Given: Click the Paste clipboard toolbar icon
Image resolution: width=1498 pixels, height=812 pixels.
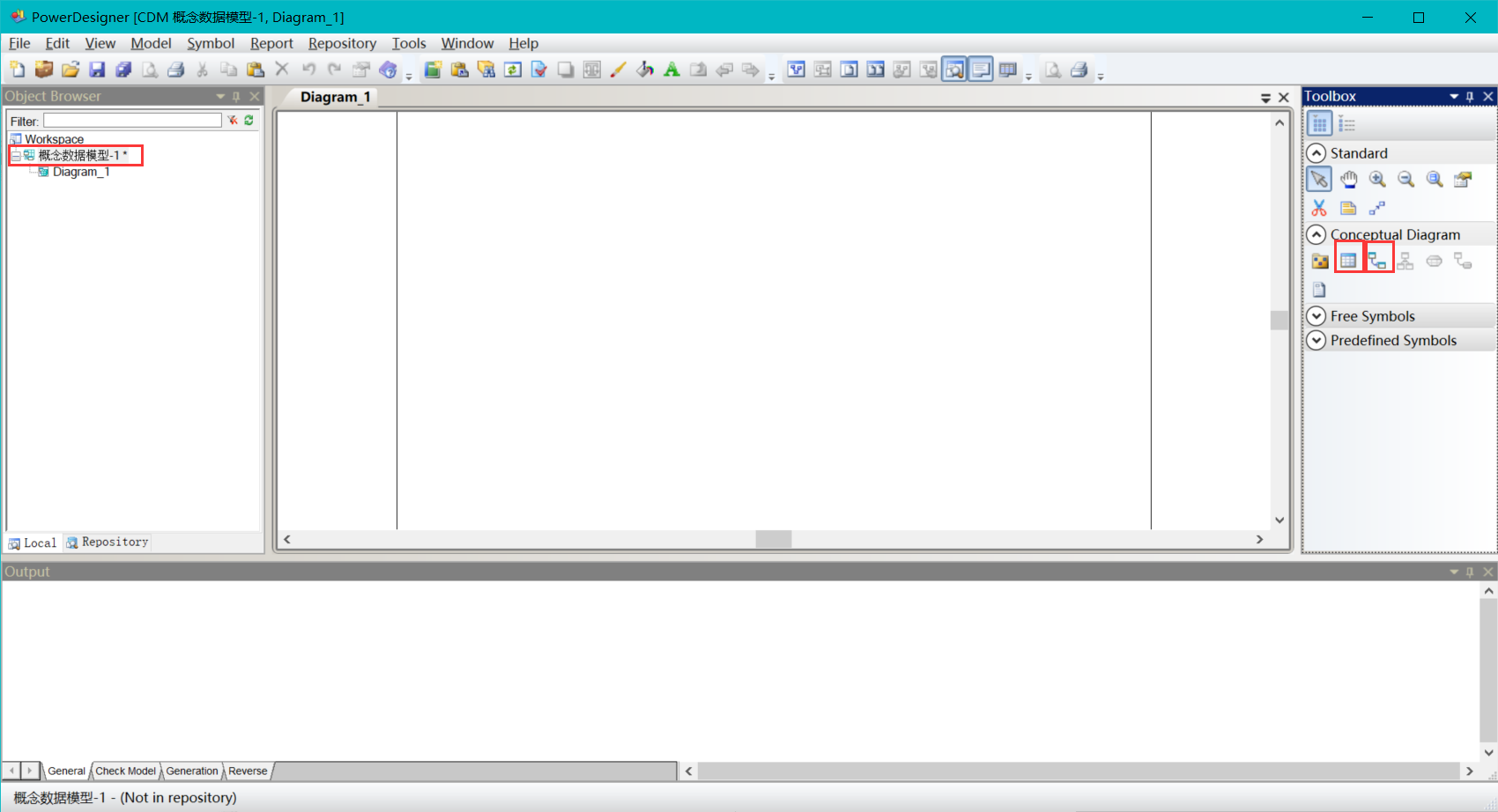Looking at the screenshot, I should [256, 70].
